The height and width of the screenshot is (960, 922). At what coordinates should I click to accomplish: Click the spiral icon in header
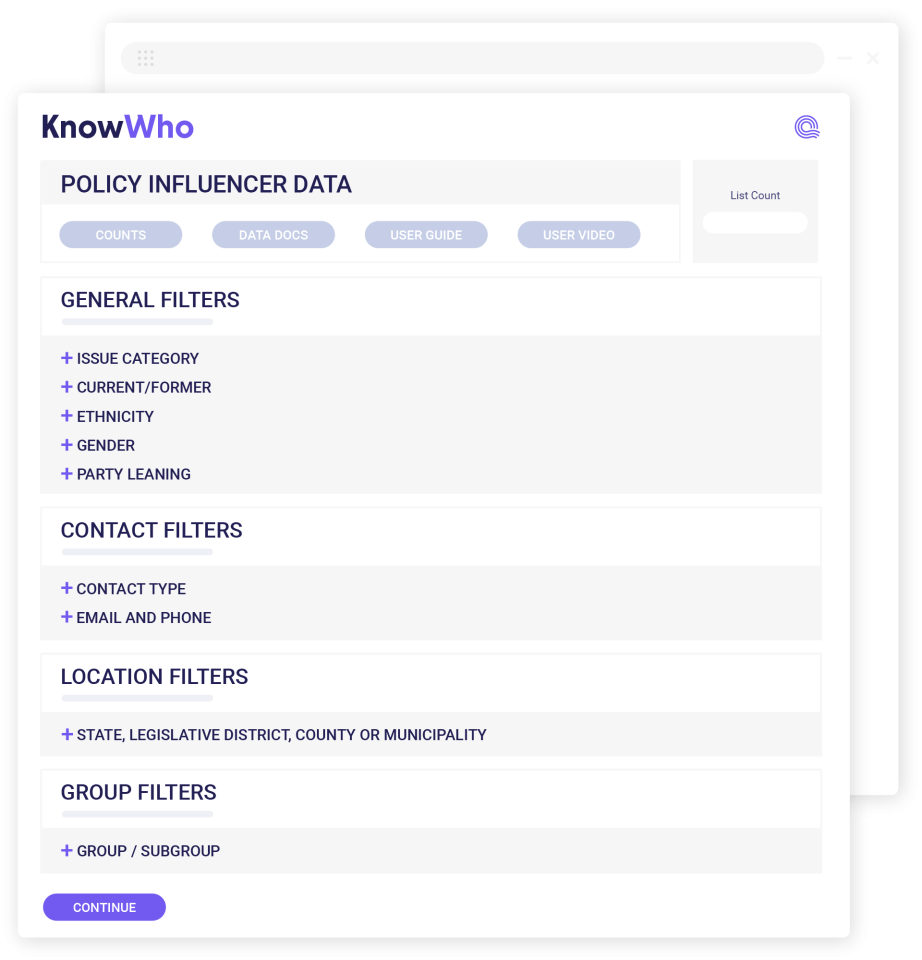pyautogui.click(x=806, y=127)
